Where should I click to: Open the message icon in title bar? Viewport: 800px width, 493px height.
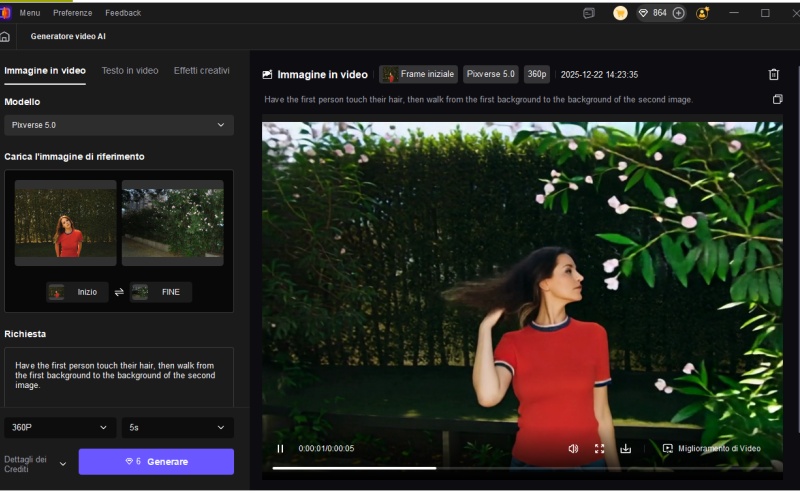click(x=589, y=13)
